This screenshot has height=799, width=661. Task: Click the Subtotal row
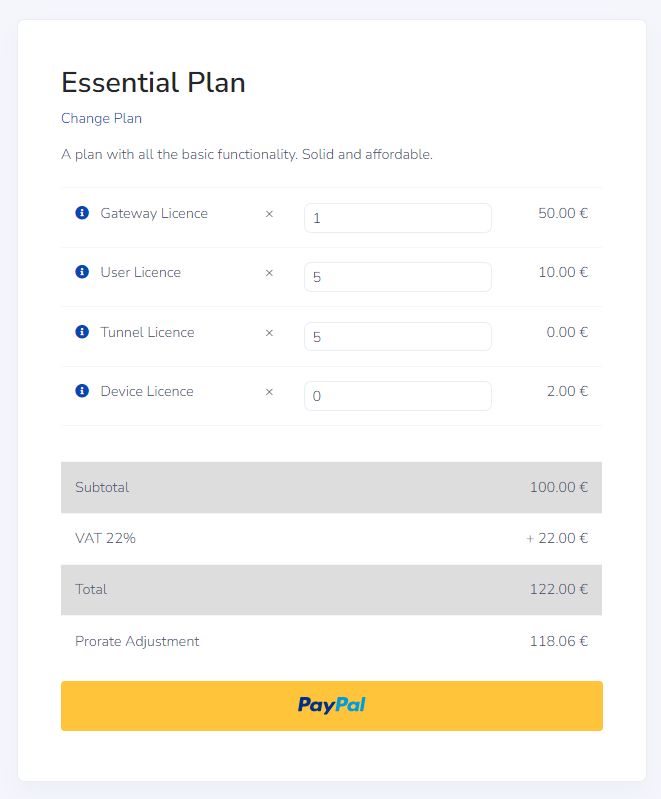pos(331,487)
